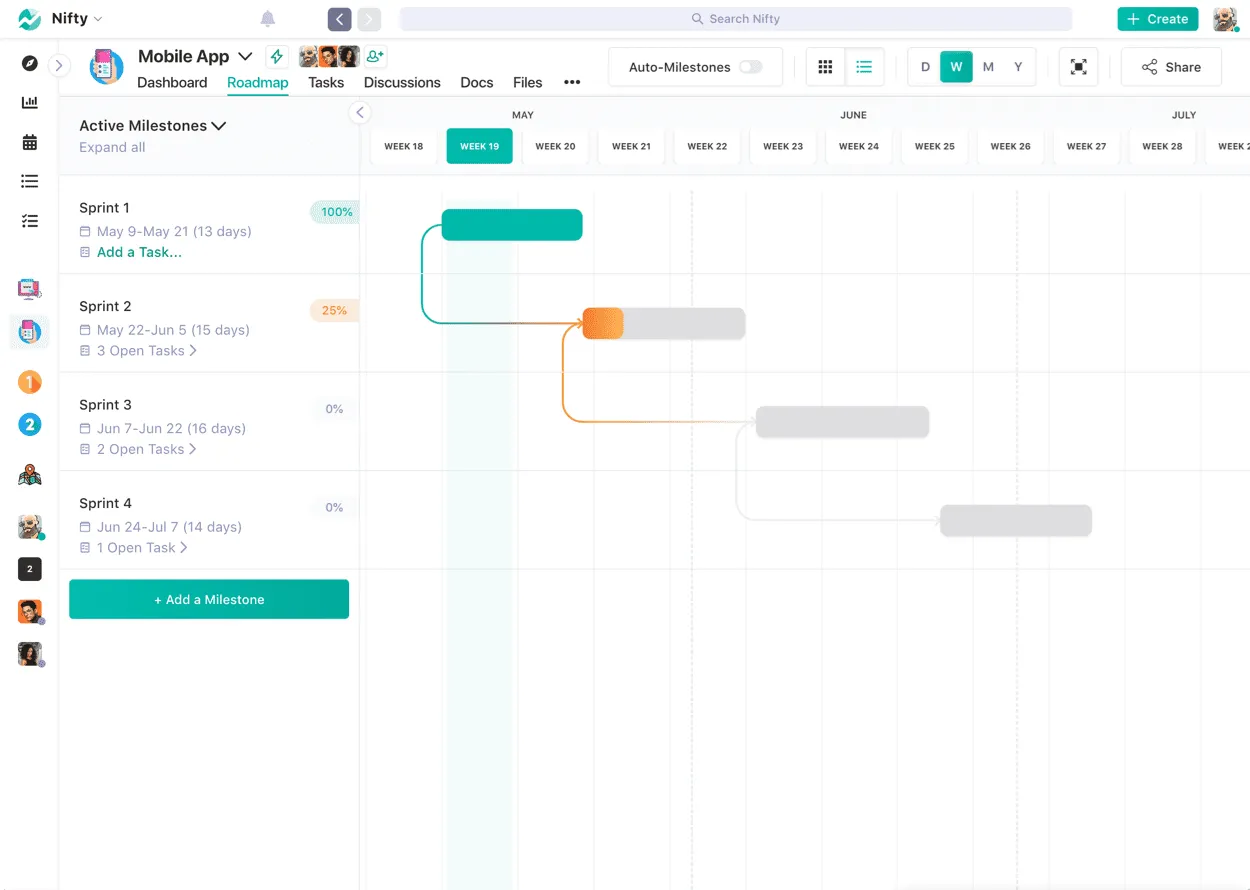Open the Mobile App project dropdown
Screen dimensions: 1250x890
[x=245, y=56]
